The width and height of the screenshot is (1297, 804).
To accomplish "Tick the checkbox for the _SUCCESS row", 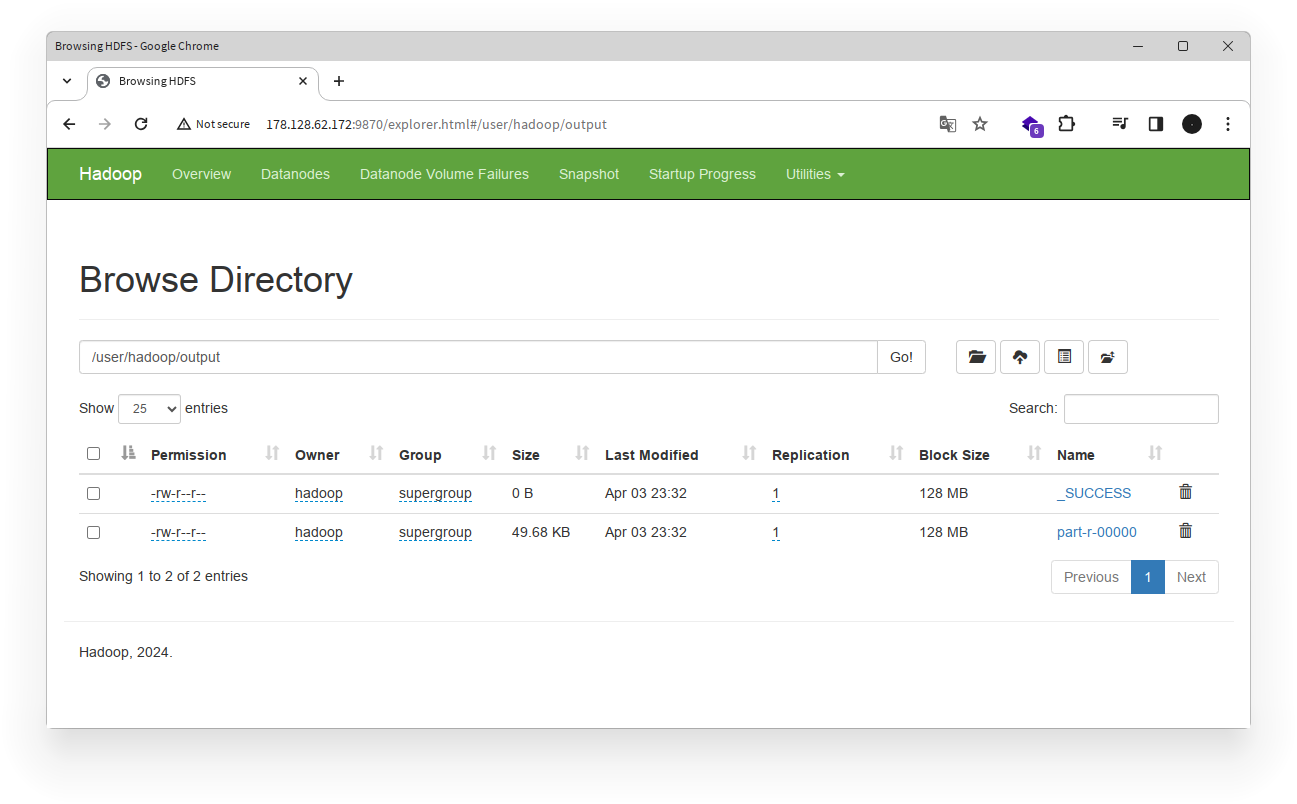I will [x=94, y=493].
